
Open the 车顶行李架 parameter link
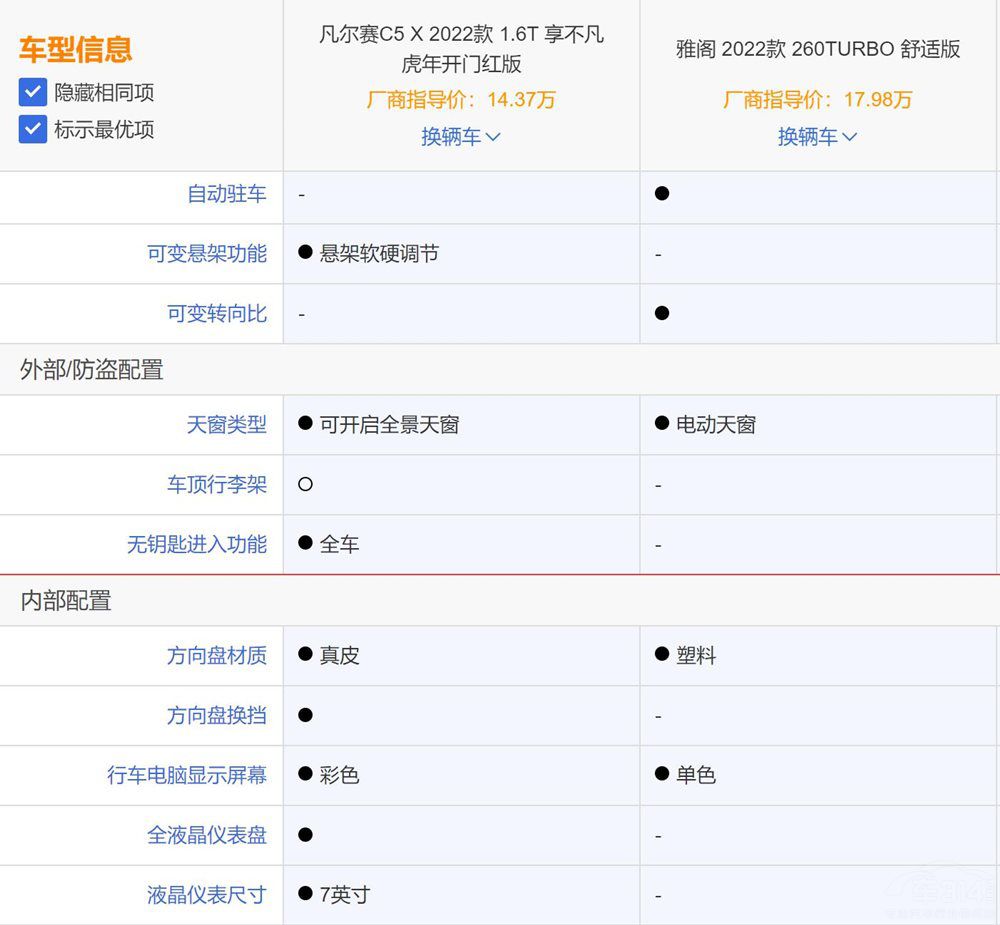tap(217, 485)
